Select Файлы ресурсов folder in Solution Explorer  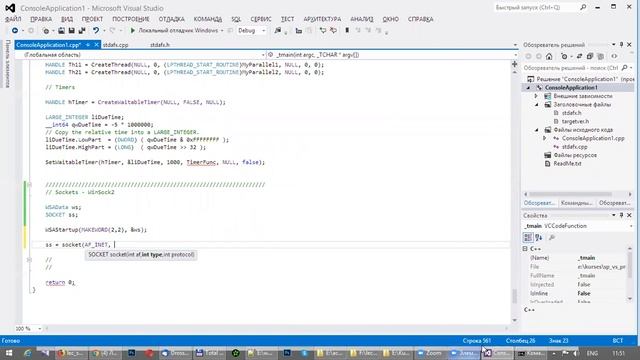tap(575, 155)
